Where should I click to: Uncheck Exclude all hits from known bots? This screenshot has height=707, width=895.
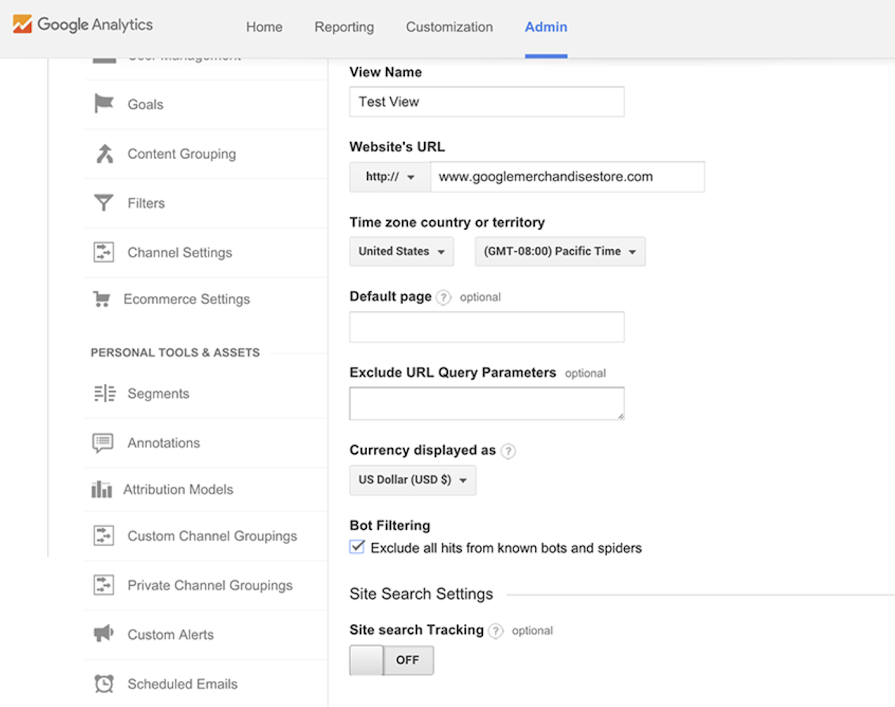pyautogui.click(x=357, y=547)
